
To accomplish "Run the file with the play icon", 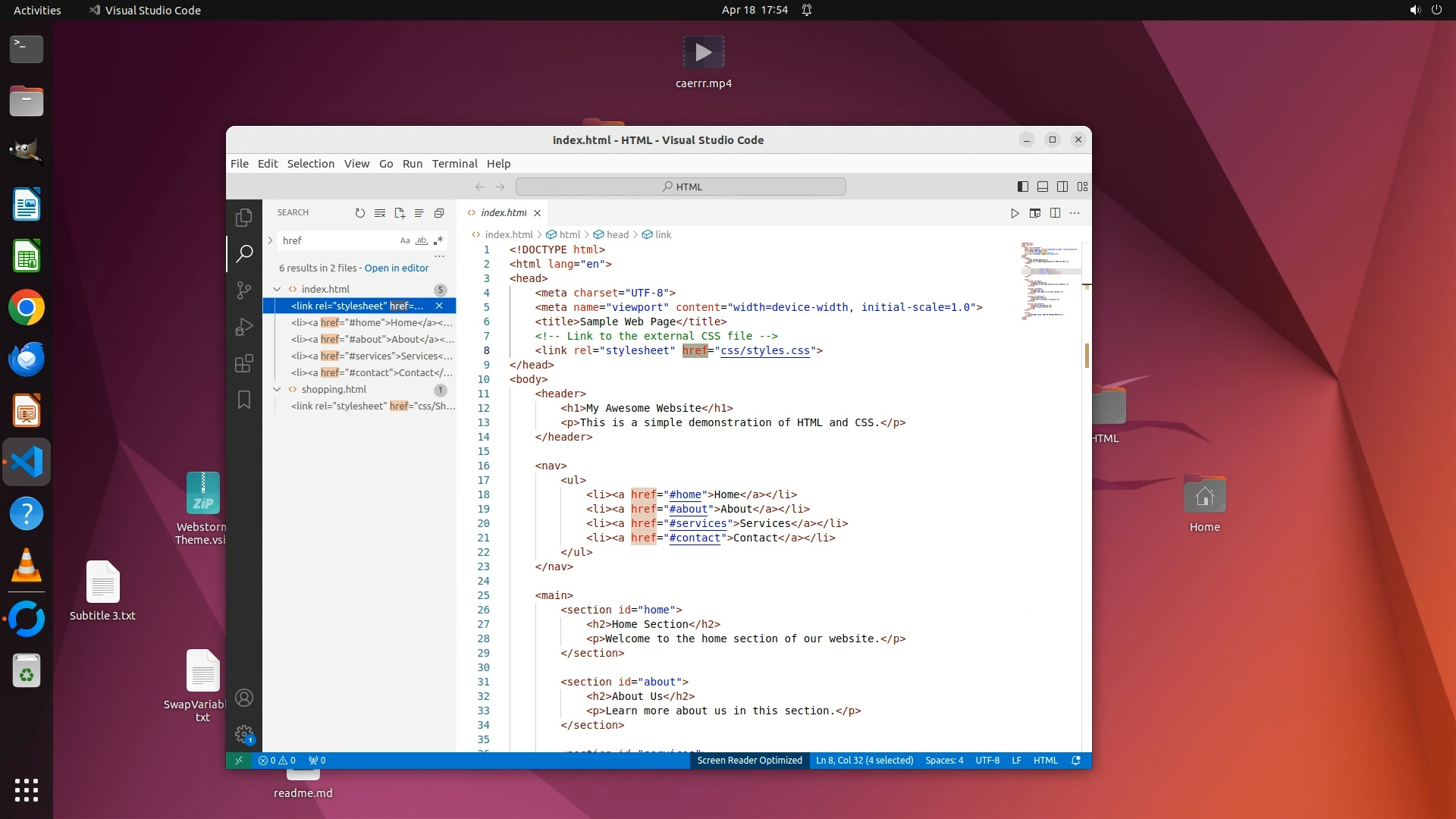I will pos(1015,213).
